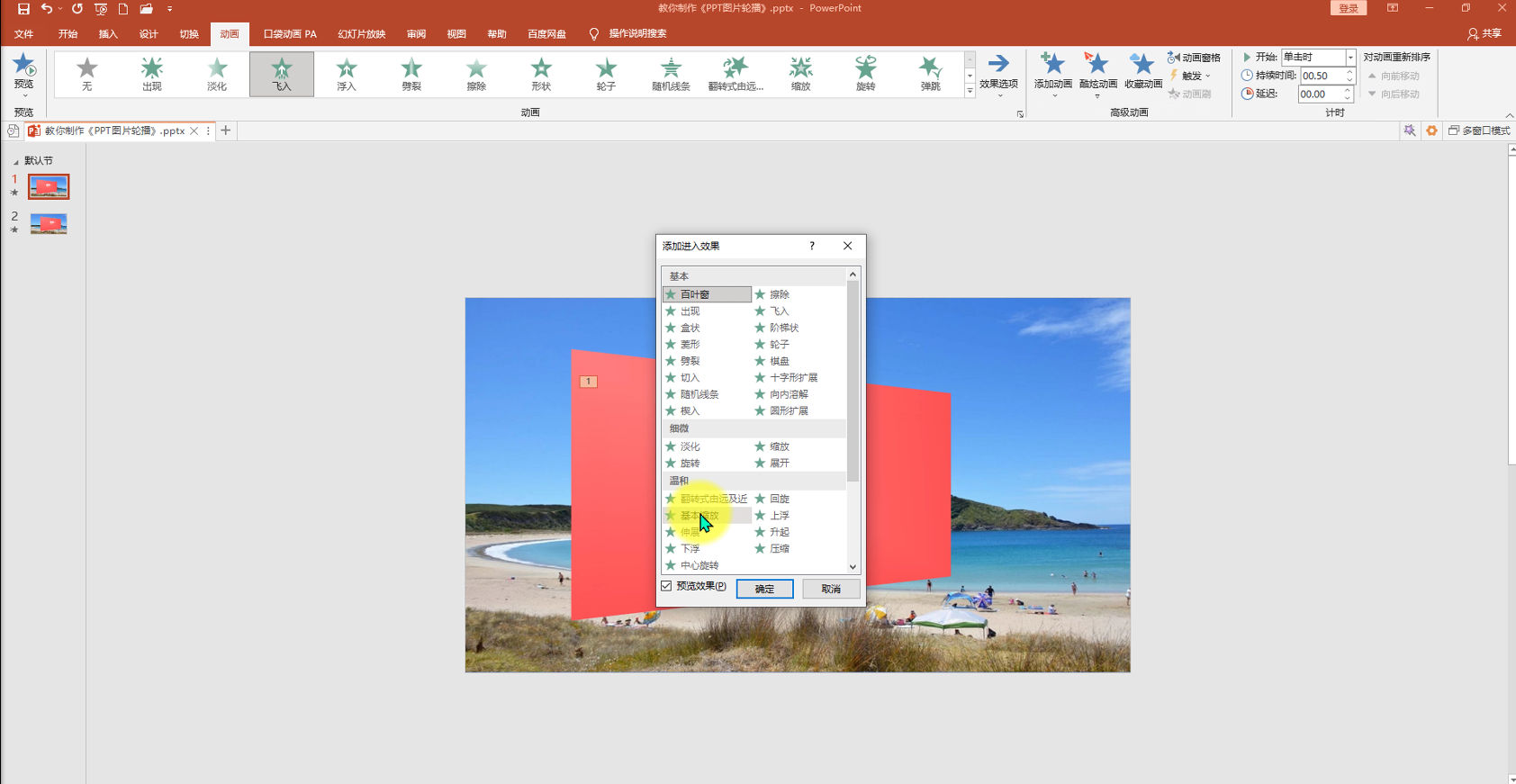The image size is (1516, 784).
Task: Start slideshow from beginning icon
Action: (x=101, y=8)
